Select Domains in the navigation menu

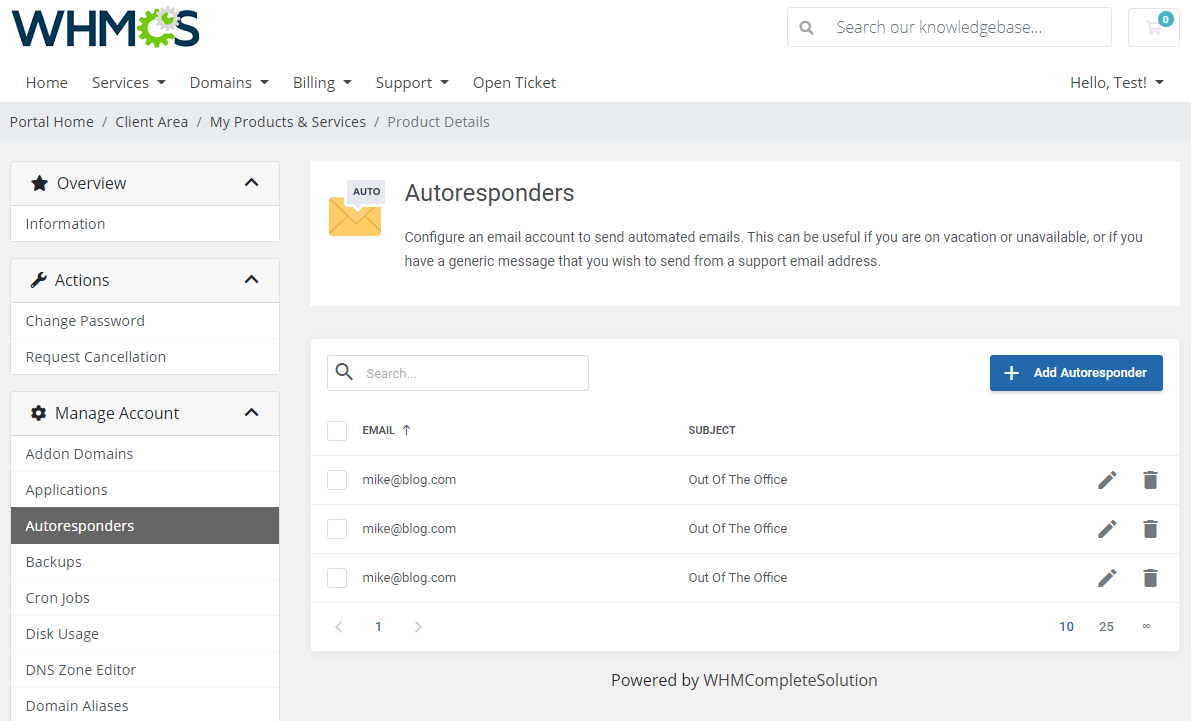229,82
